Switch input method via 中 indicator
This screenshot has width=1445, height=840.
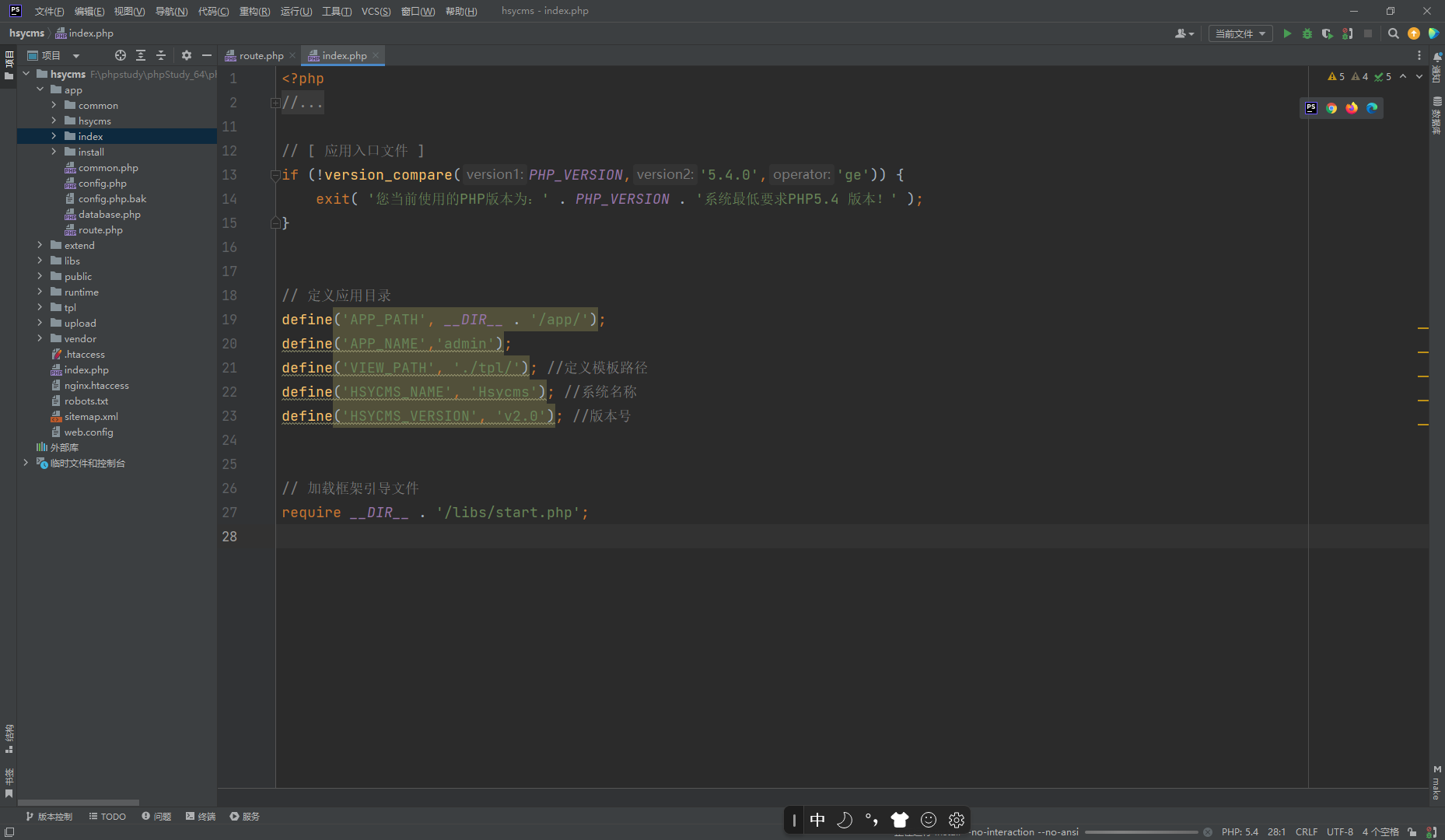(817, 820)
